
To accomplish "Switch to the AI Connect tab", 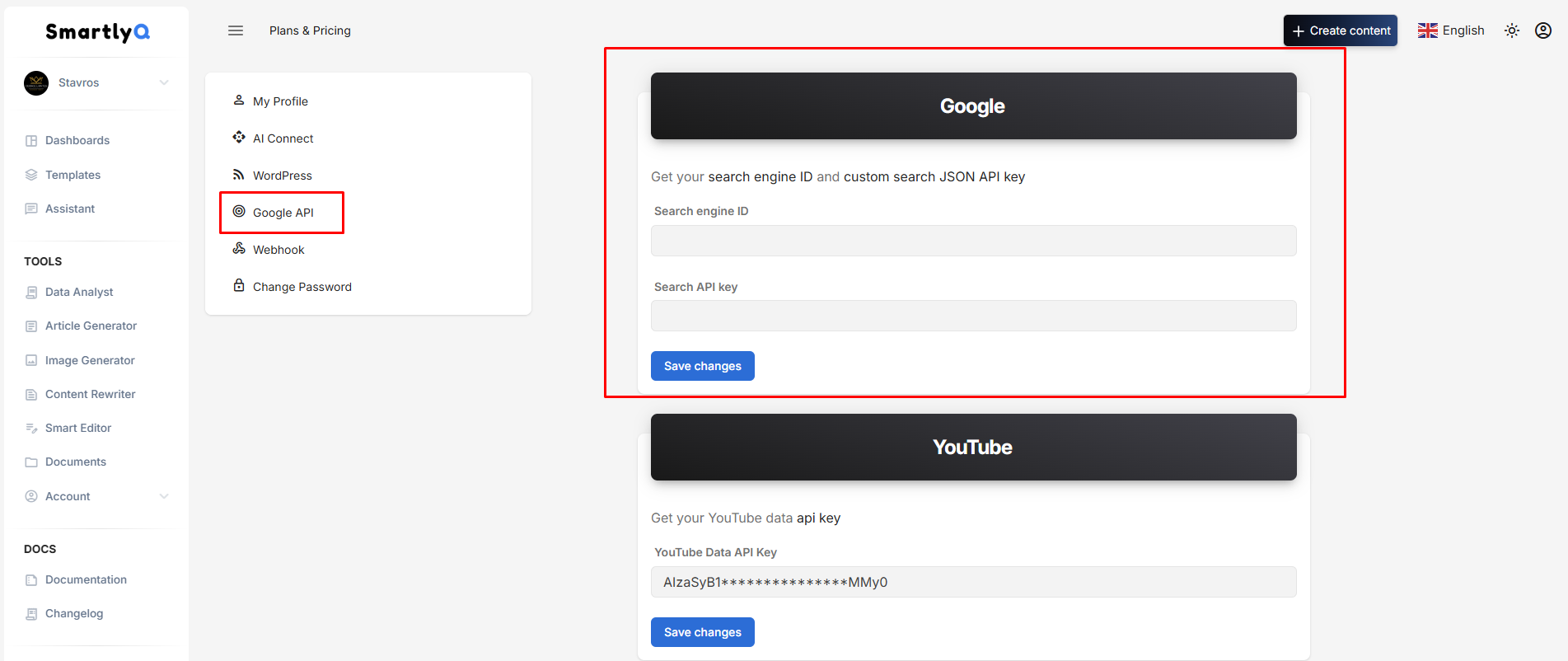I will point(283,138).
